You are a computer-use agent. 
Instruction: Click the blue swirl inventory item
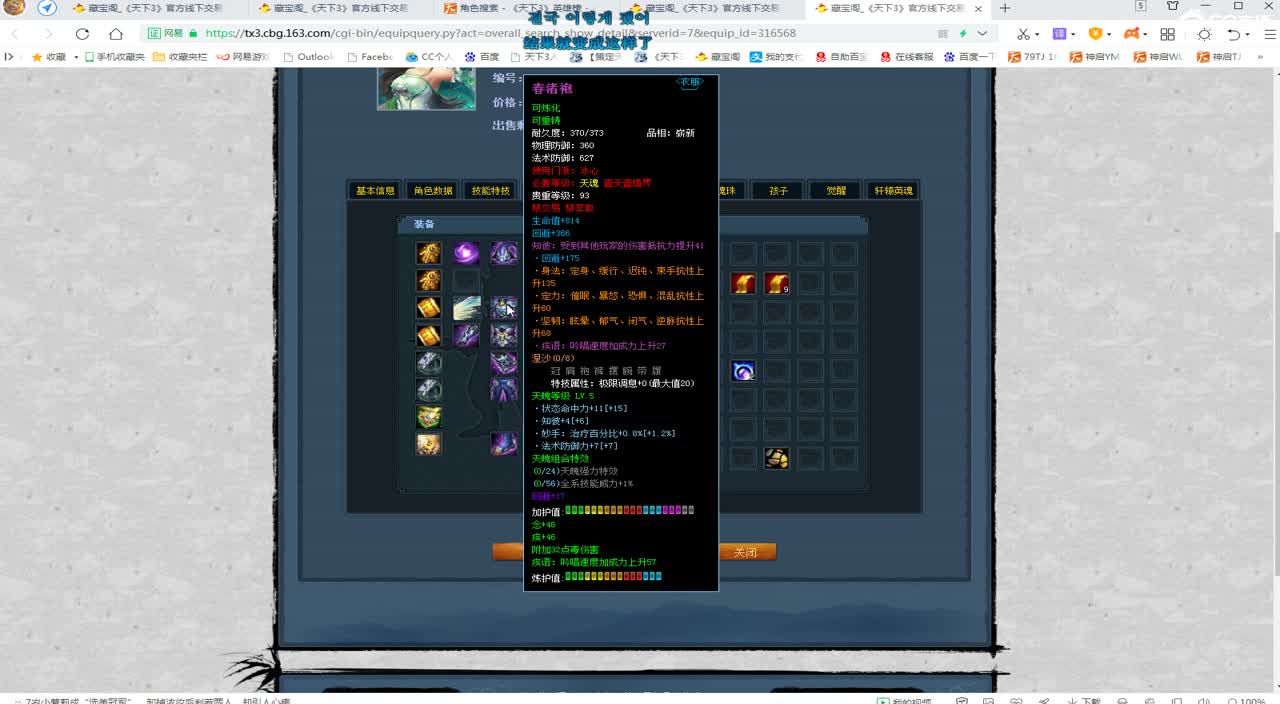click(x=743, y=371)
